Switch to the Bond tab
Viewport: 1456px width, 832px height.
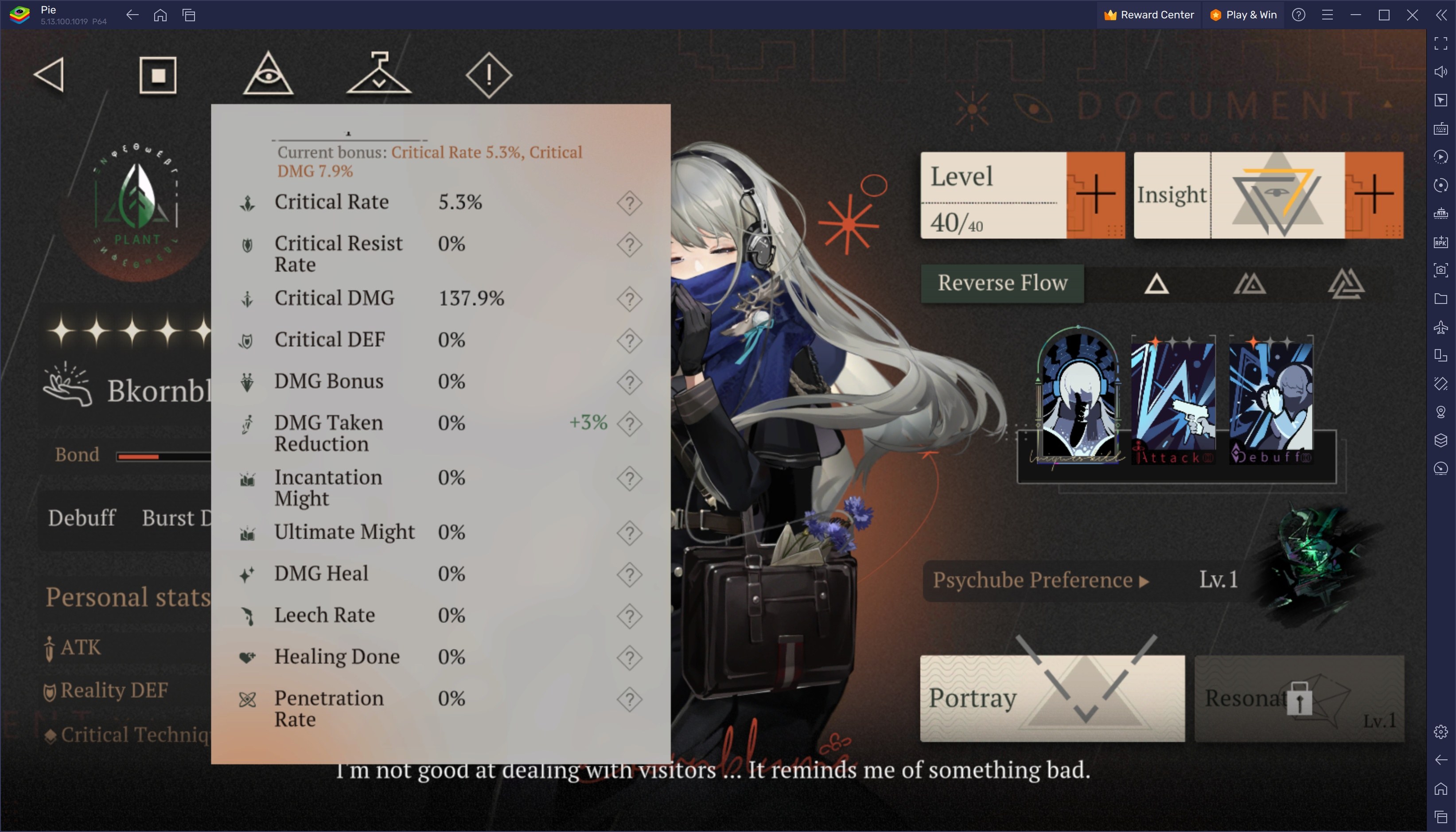[x=78, y=454]
